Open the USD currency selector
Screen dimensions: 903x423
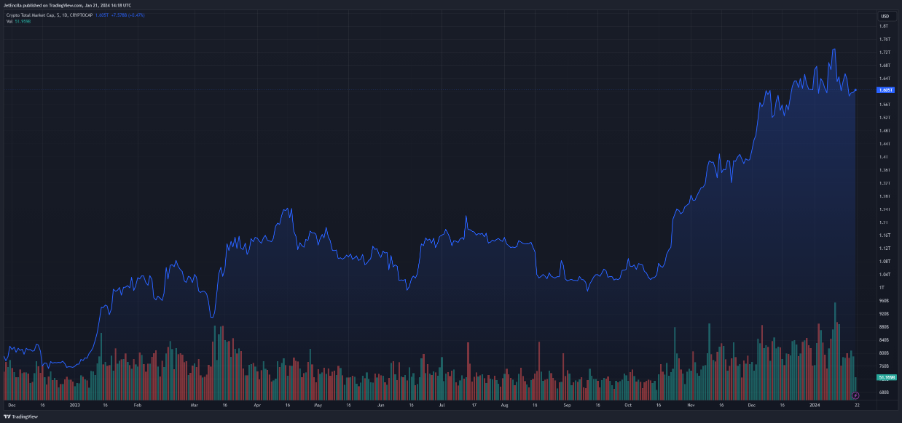884,16
